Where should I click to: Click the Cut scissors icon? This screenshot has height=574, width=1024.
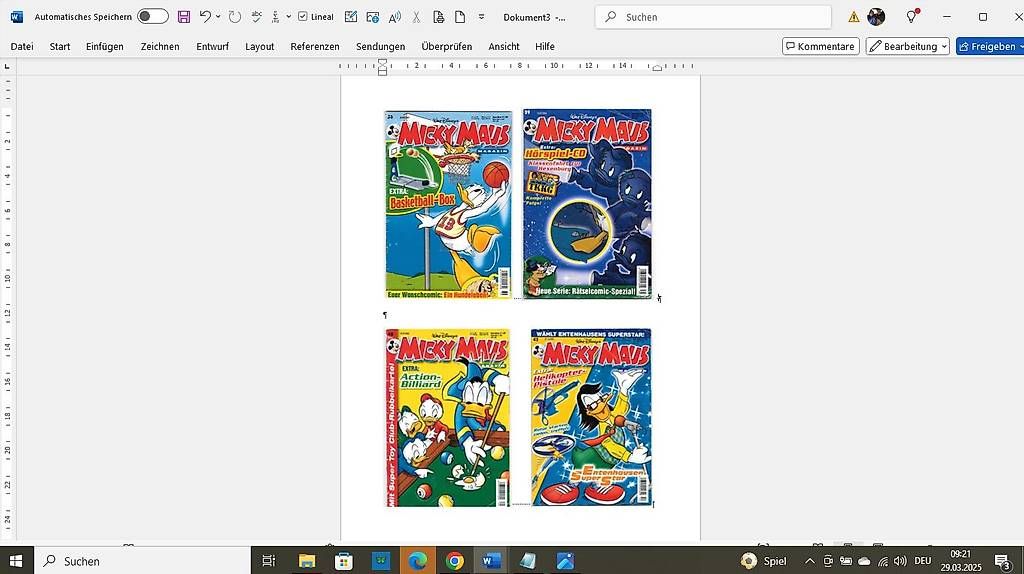click(x=416, y=17)
